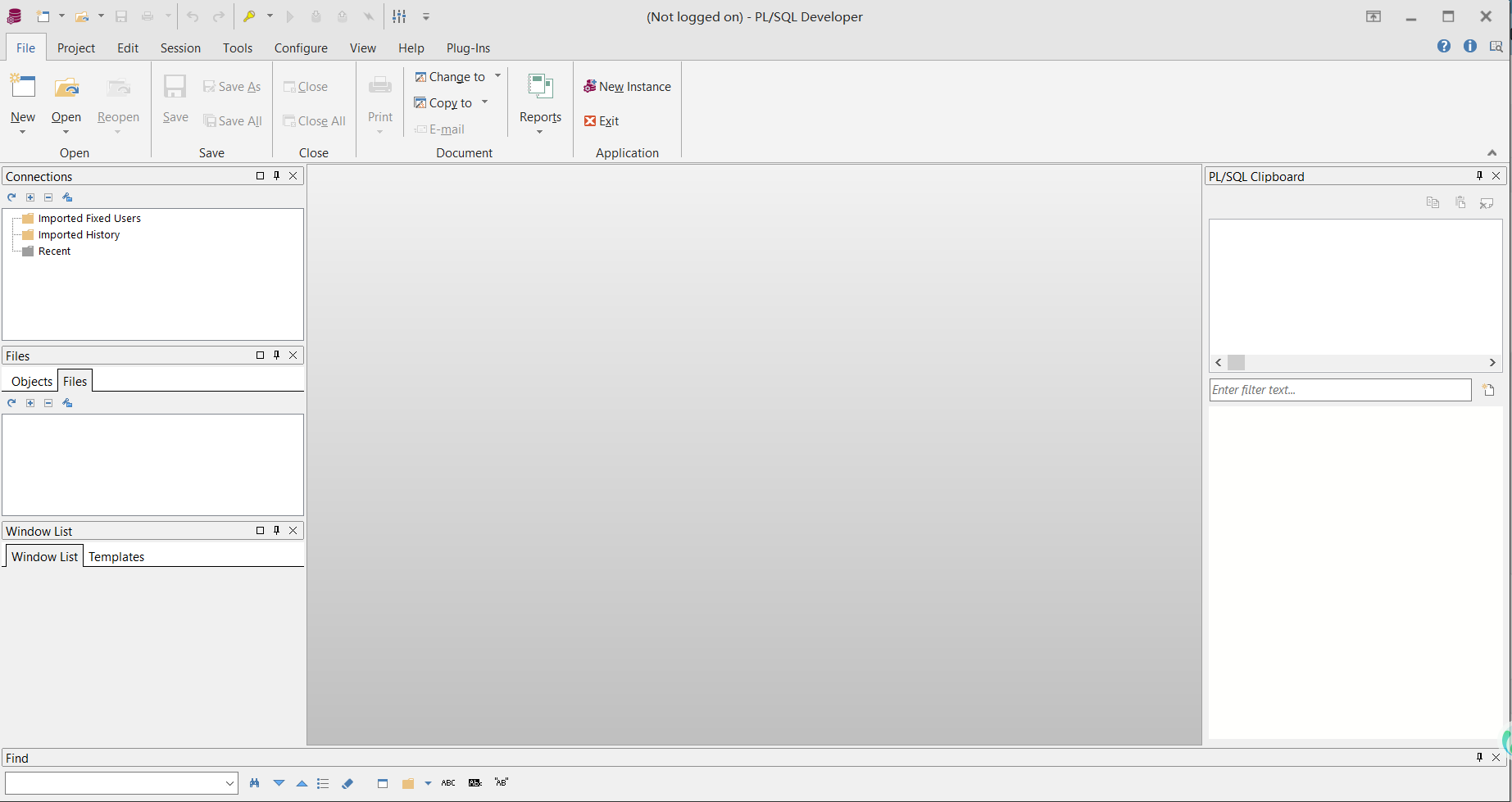
Task: Open the Find text combo box dropdown
Action: coord(229,783)
